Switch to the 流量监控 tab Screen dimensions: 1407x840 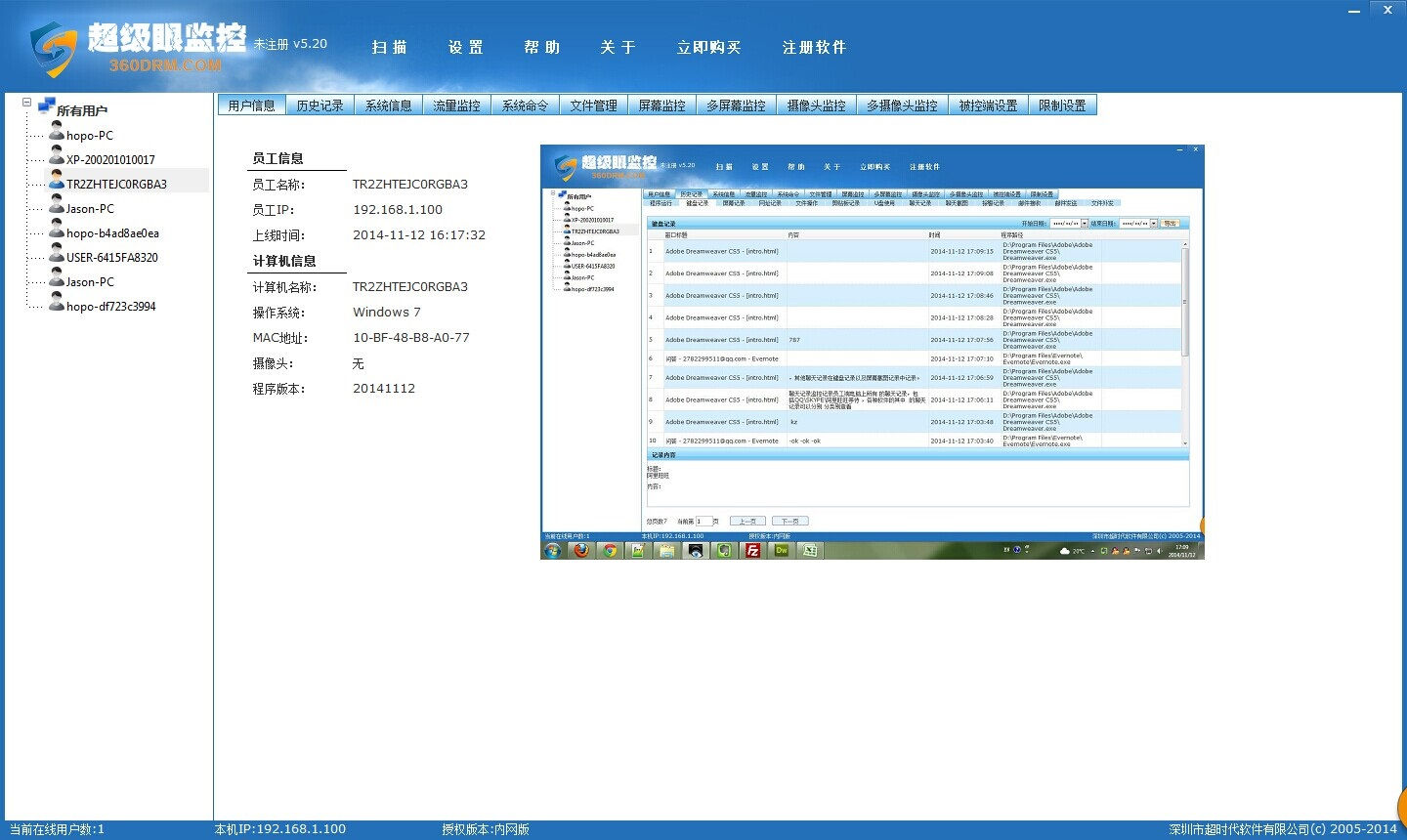point(456,105)
